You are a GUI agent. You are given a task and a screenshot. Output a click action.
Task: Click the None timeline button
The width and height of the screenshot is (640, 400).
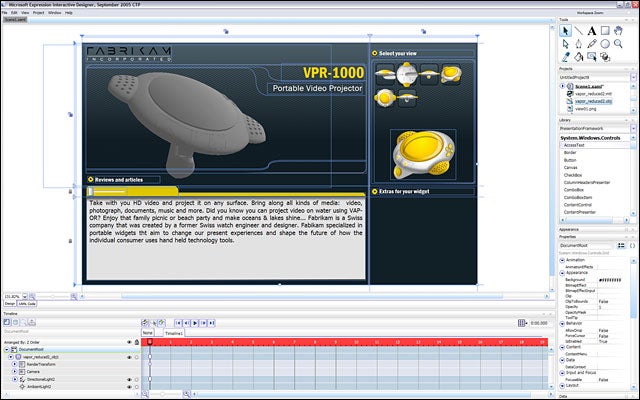(x=148, y=333)
